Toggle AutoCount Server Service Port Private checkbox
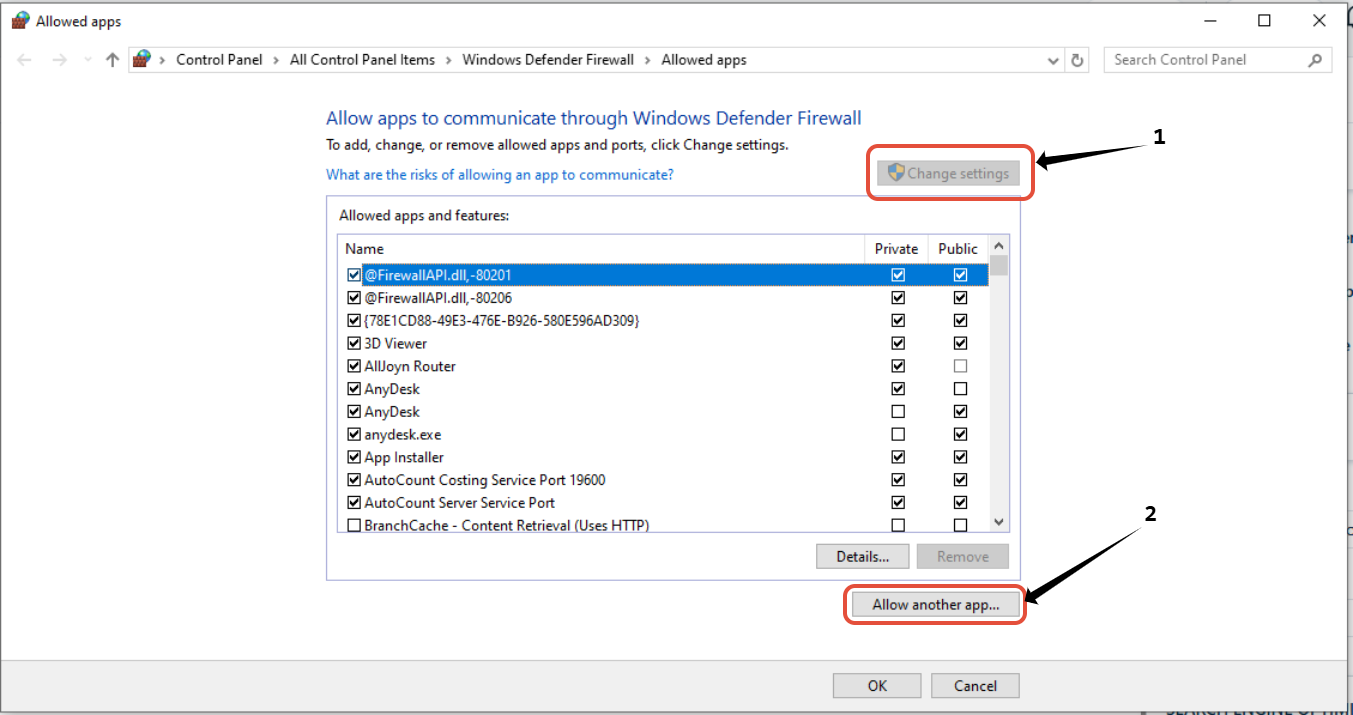The height and width of the screenshot is (715, 1353). (898, 503)
